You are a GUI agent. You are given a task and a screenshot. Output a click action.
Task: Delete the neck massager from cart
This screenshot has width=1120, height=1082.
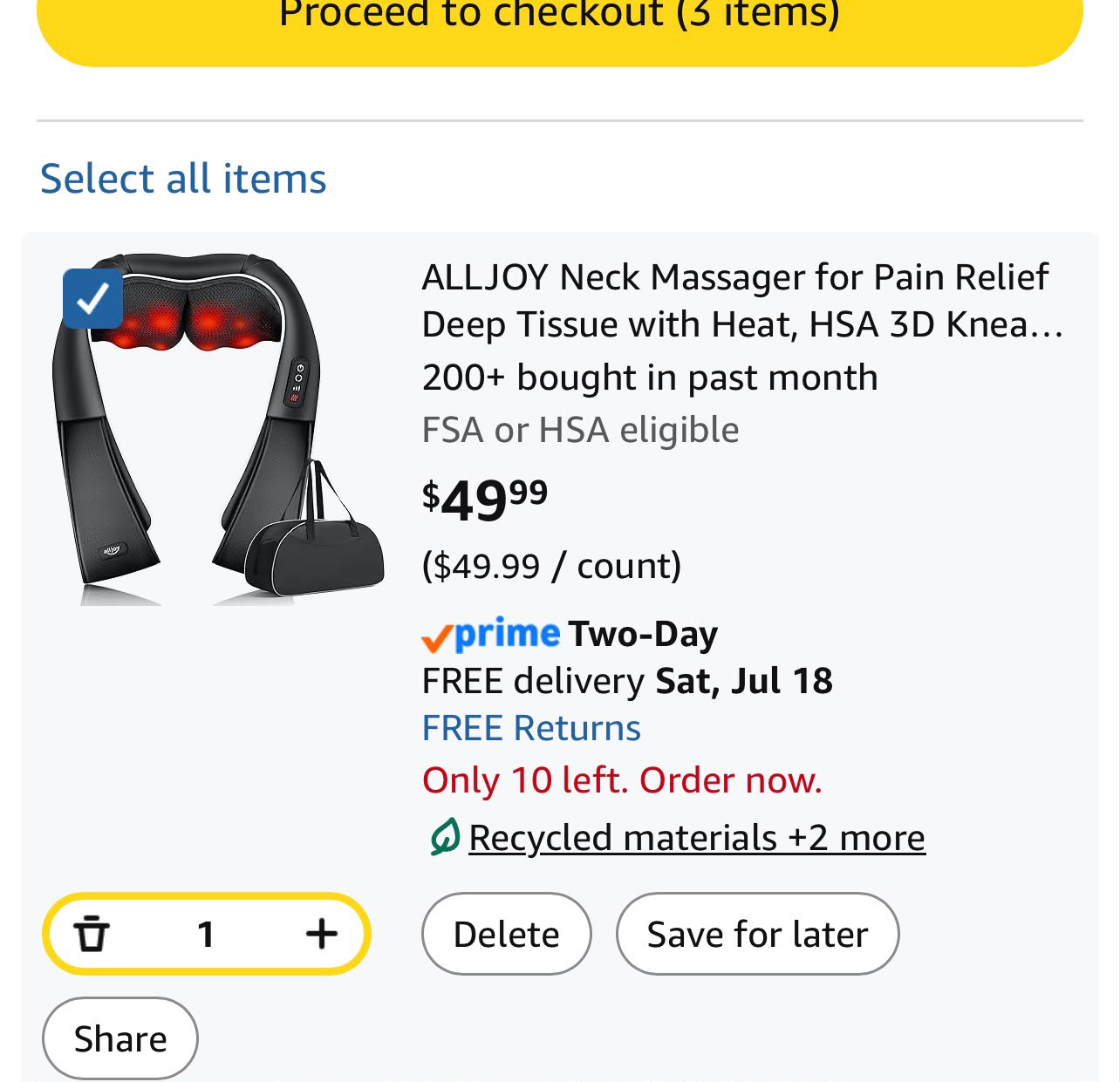[507, 934]
